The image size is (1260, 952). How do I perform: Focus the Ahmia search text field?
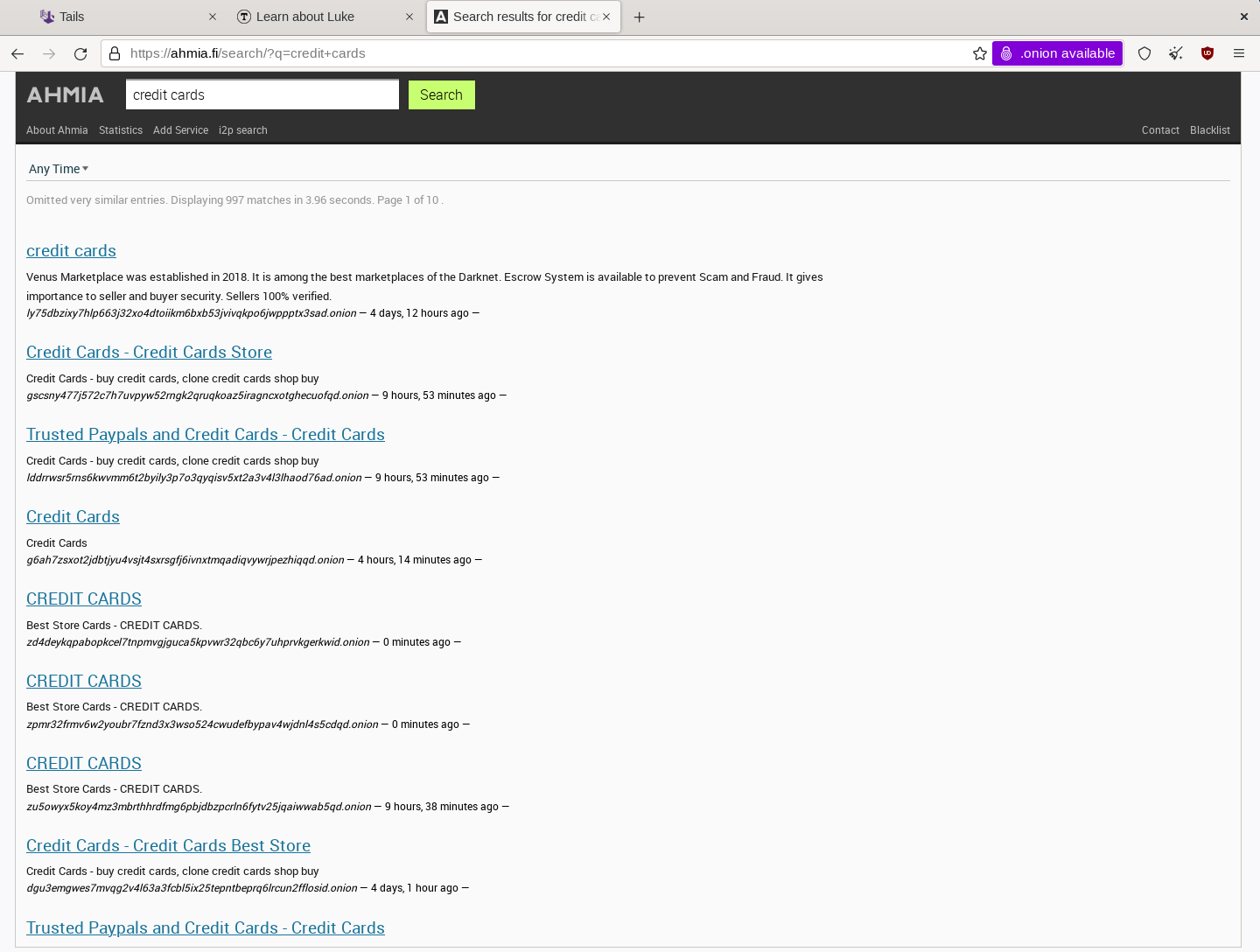(x=262, y=94)
